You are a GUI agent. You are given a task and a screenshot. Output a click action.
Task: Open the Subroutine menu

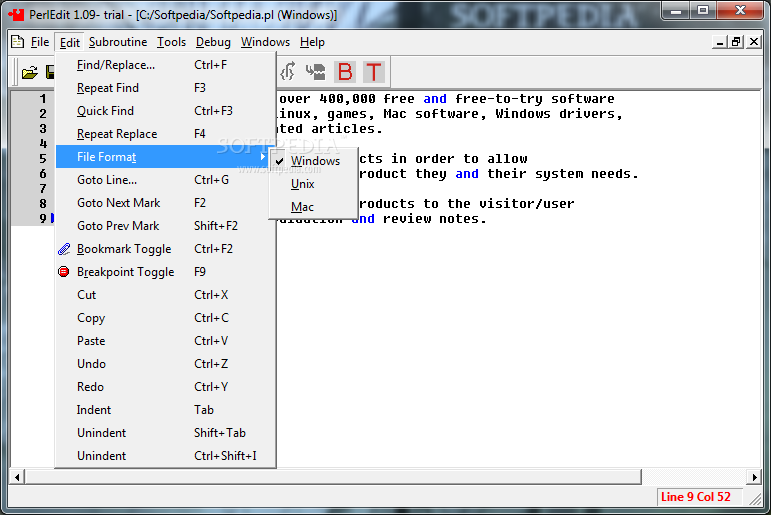(x=118, y=42)
